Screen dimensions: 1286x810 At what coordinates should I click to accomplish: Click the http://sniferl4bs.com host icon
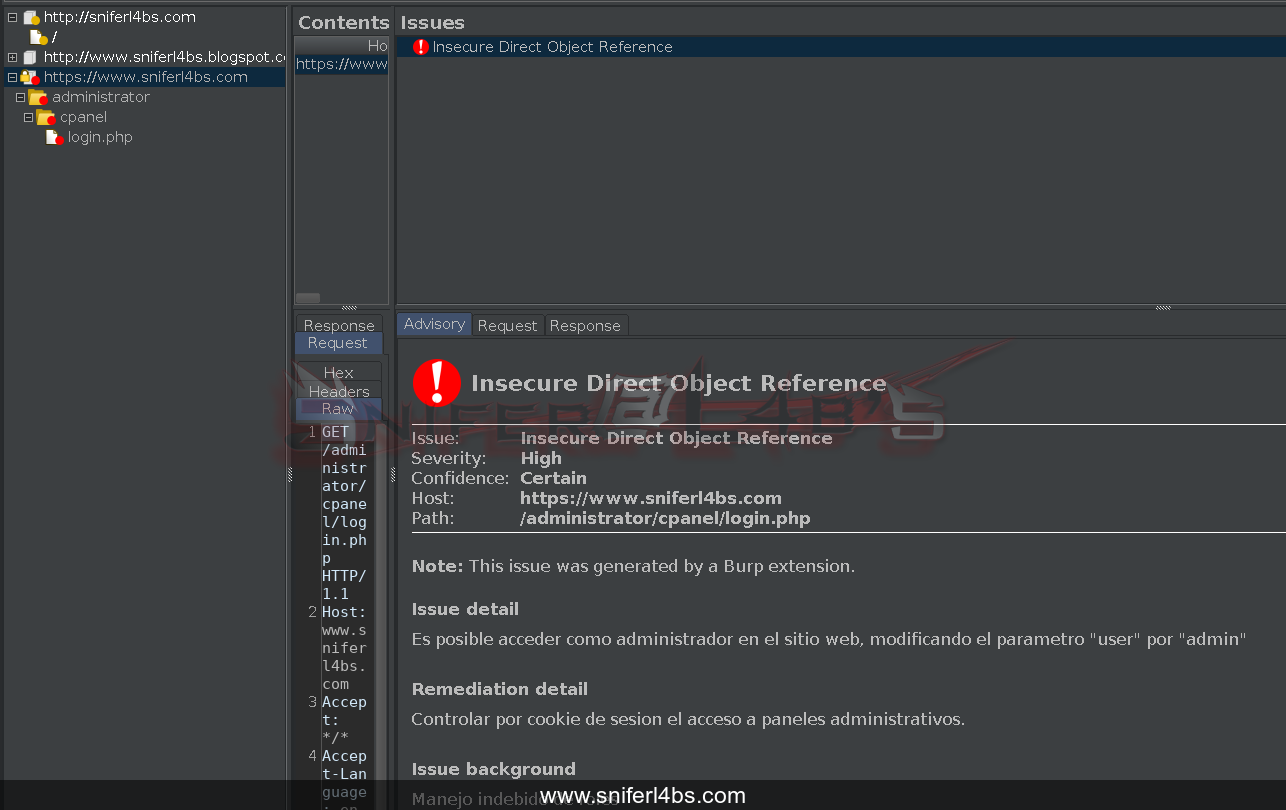pyautogui.click(x=31, y=18)
